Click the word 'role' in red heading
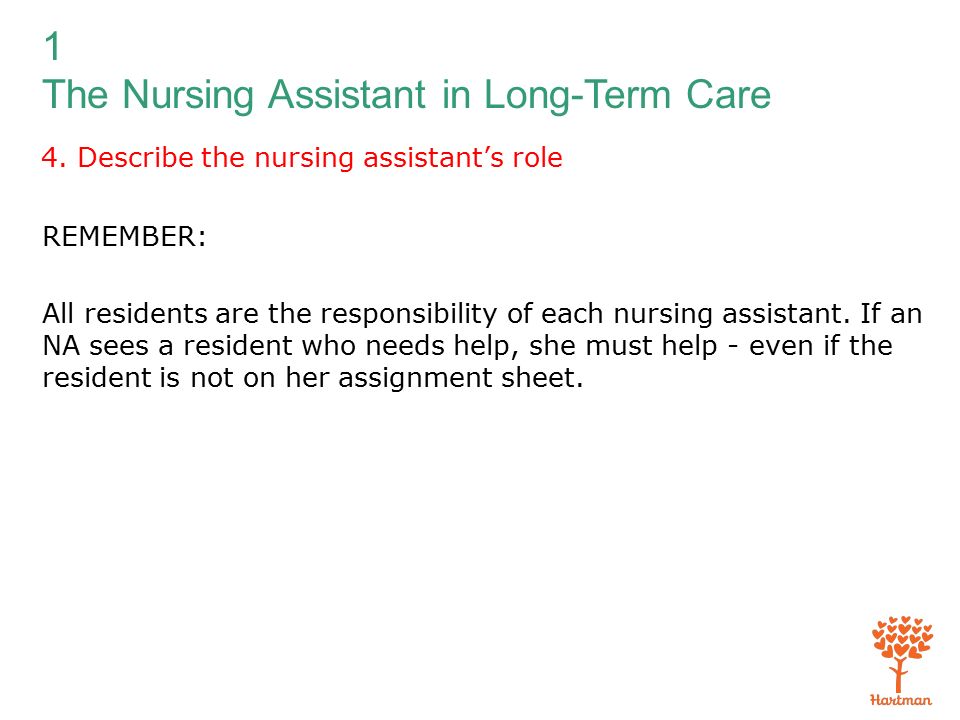The width and height of the screenshot is (960, 720). coord(538,157)
